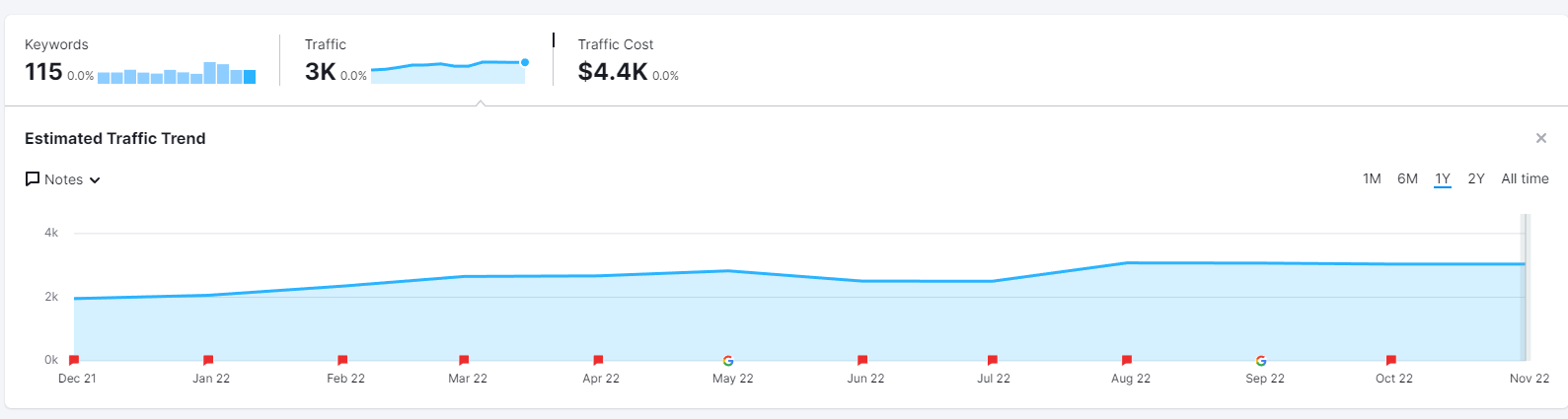Select the 1Y time range
Viewport: 1568px width, 419px height.
(x=1443, y=178)
